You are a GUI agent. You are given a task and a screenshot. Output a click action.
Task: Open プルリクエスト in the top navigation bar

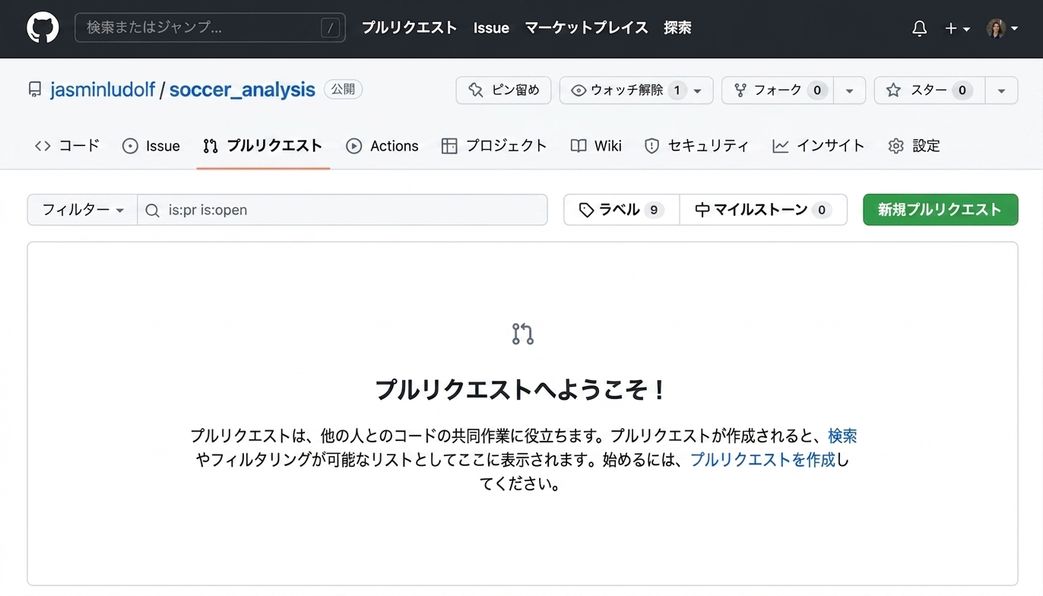pyautogui.click(x=409, y=27)
